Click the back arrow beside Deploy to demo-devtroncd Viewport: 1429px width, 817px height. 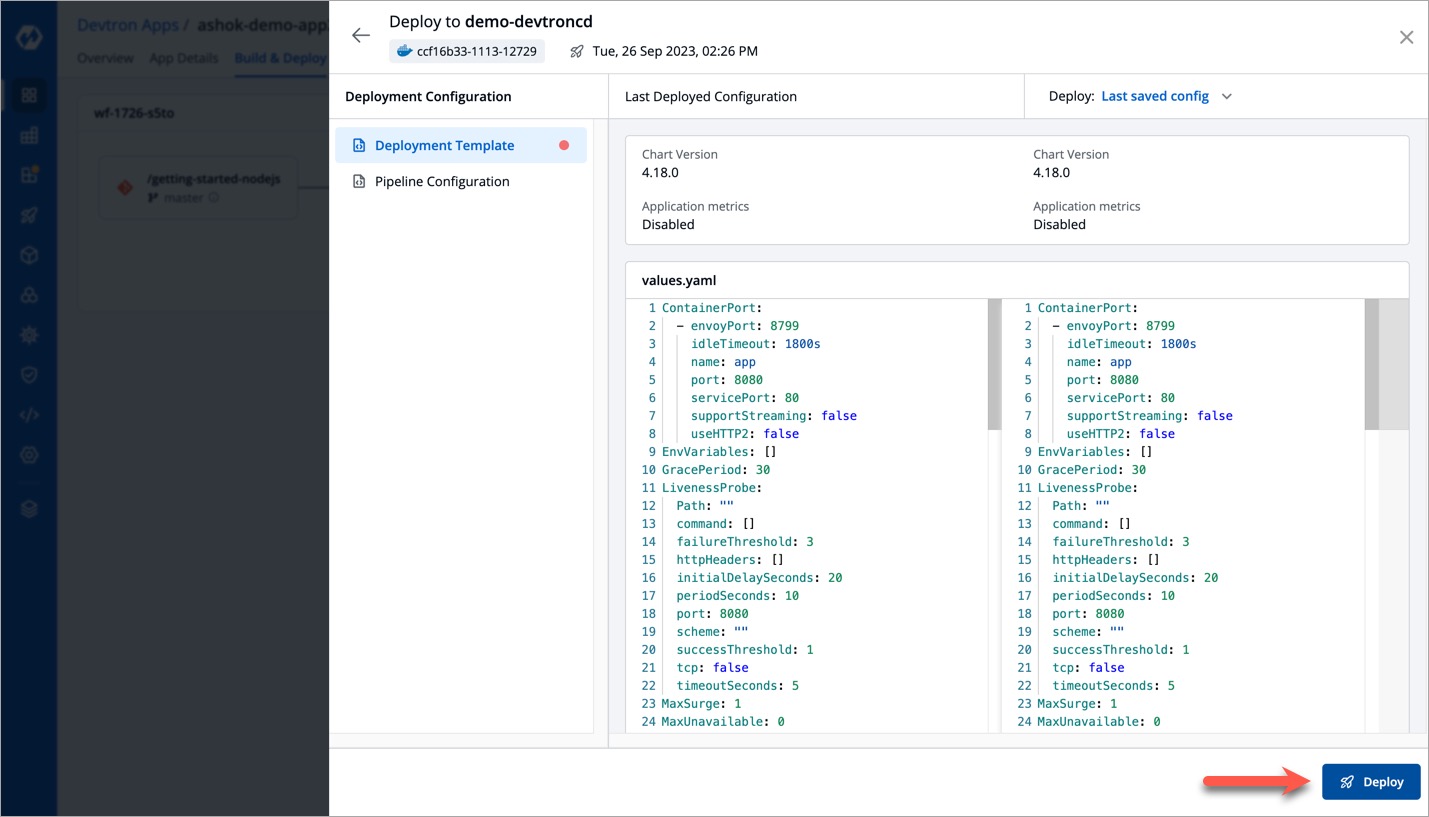(360, 35)
